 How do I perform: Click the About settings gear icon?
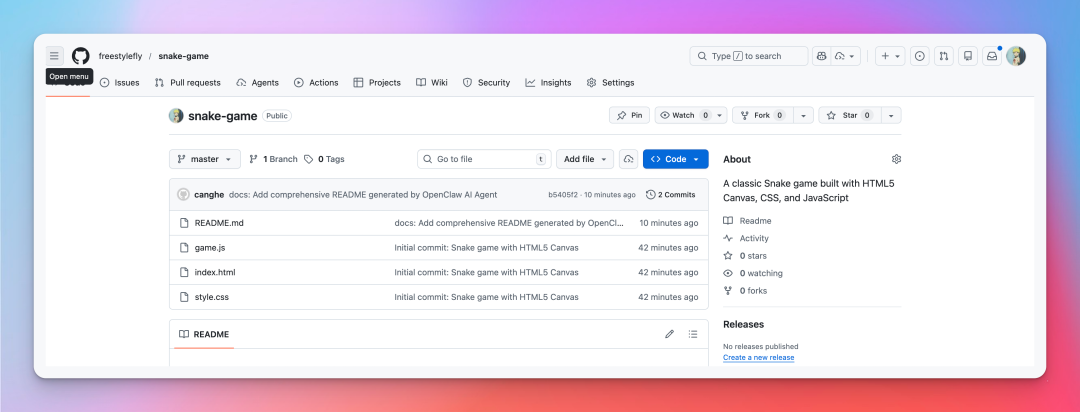point(896,159)
